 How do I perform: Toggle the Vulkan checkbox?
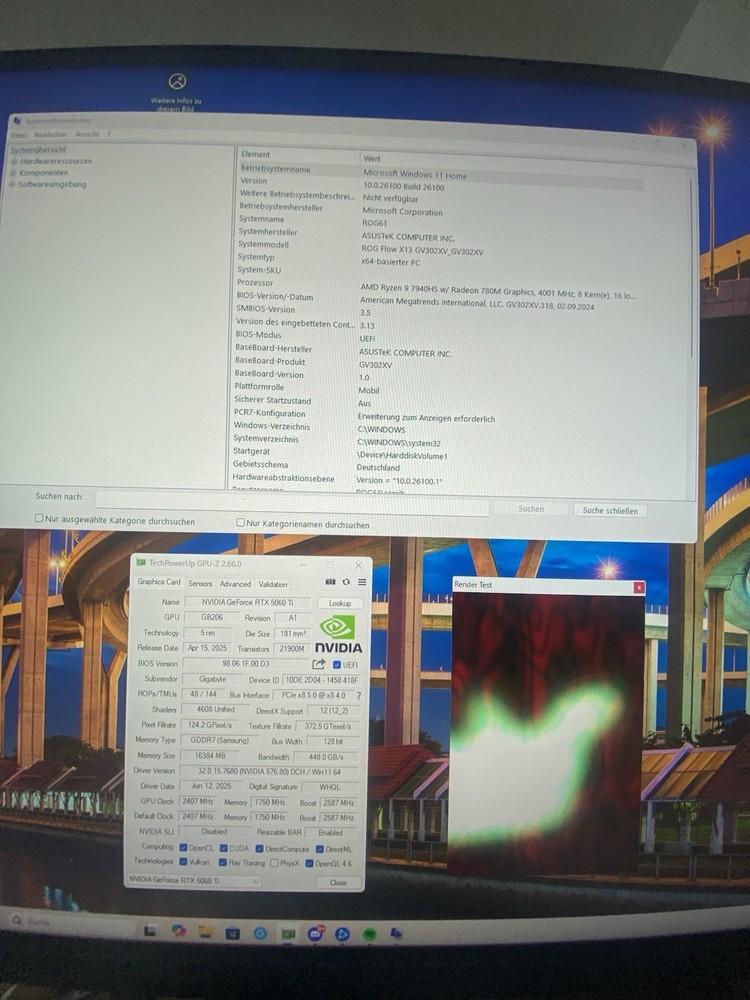point(184,862)
